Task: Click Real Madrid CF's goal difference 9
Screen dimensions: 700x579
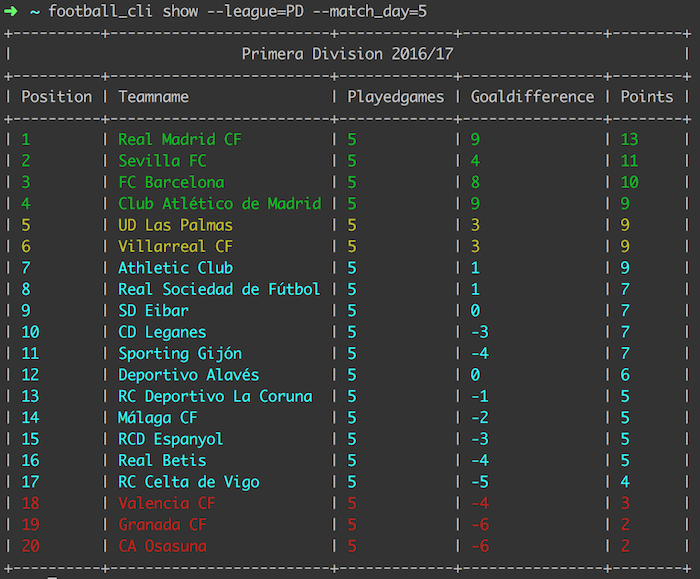Action: point(475,139)
